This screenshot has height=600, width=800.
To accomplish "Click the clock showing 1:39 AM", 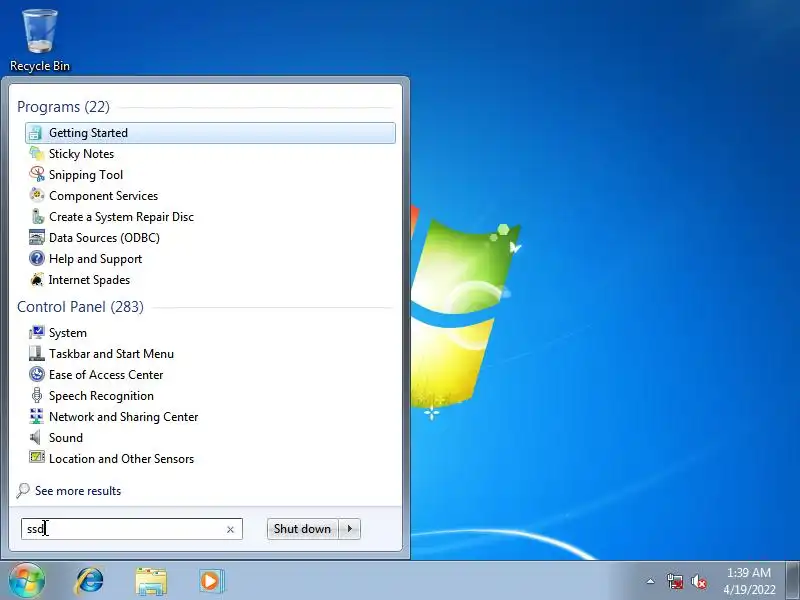I will point(749,572).
